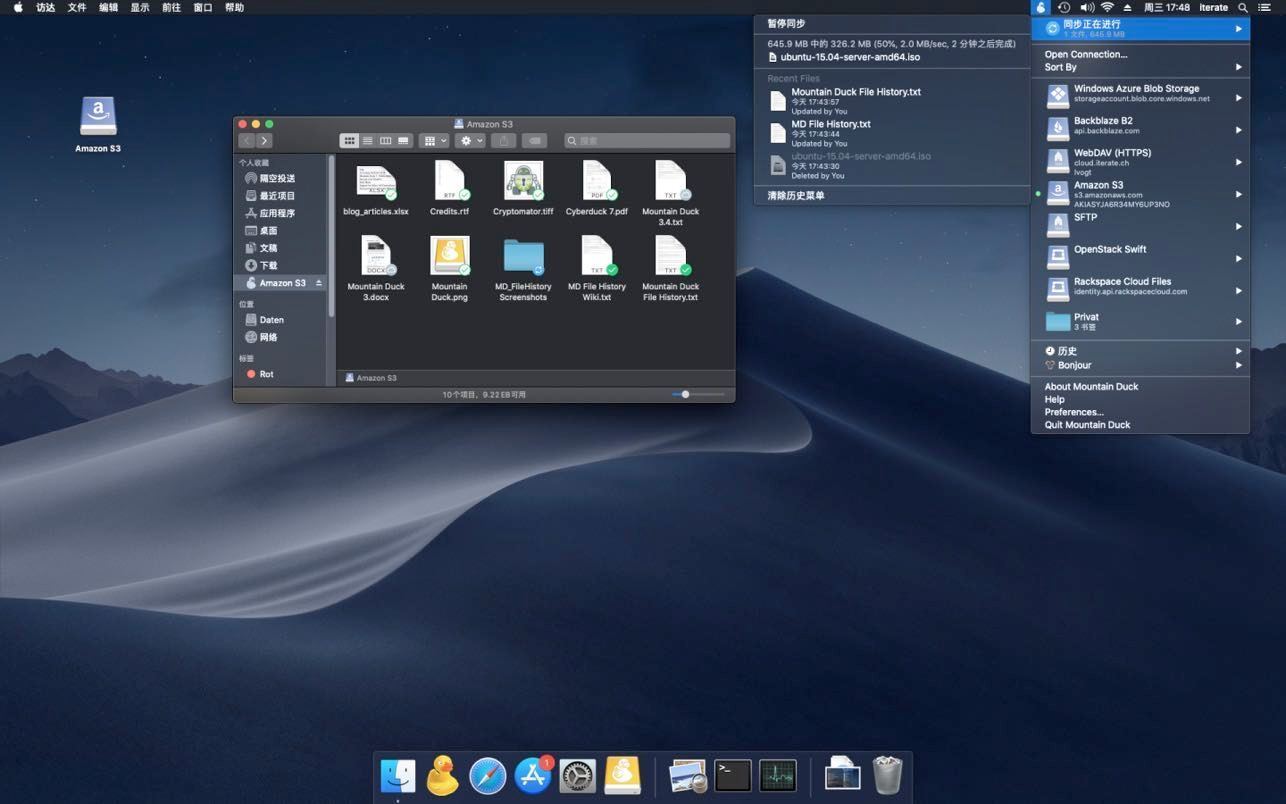Image resolution: width=1286 pixels, height=804 pixels.
Task: Open the Rackspace Cloud Files bookmark
Action: click(1122, 285)
